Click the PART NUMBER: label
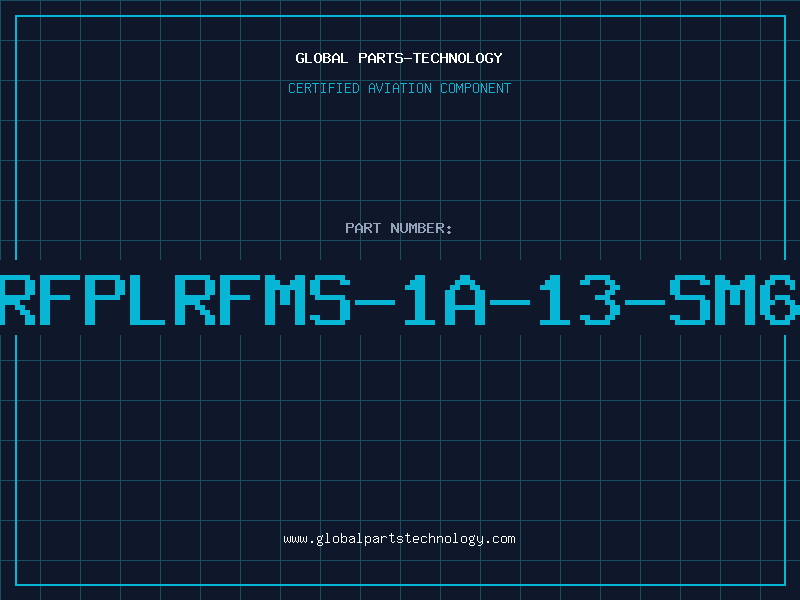Screen dimensions: 800x600 (399, 228)
